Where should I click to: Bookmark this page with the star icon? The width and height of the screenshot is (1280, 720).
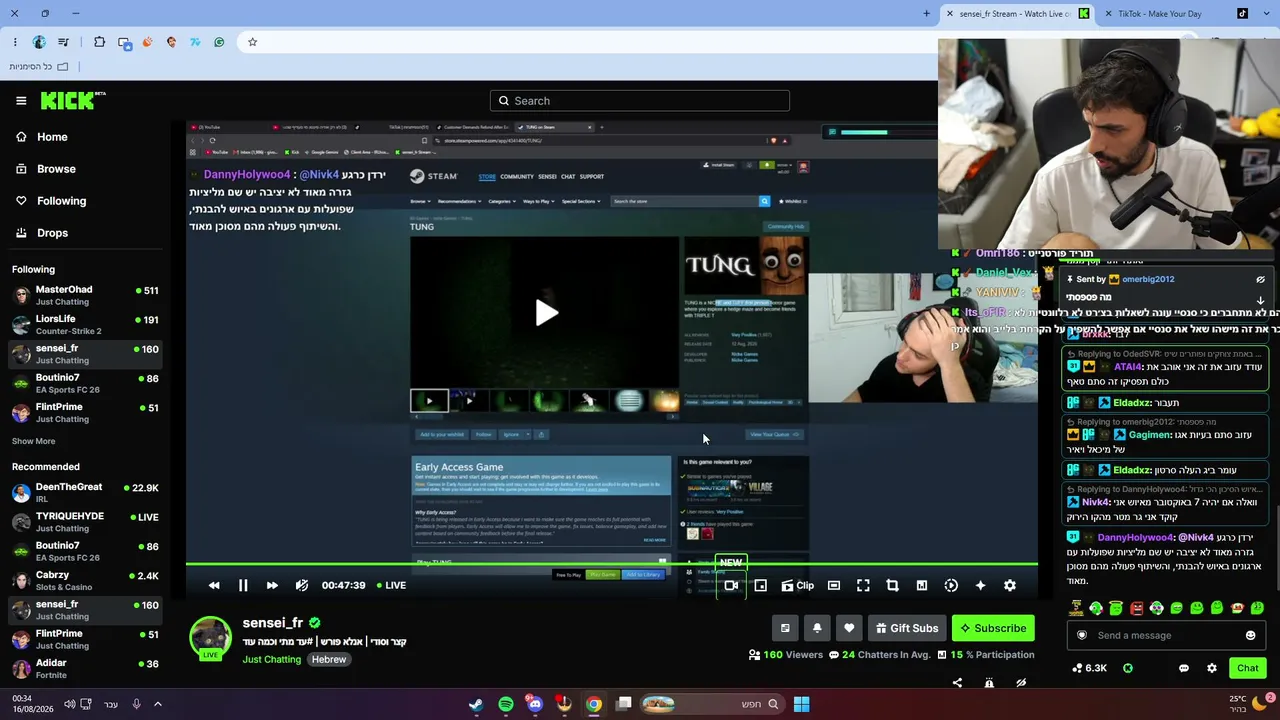252,42
